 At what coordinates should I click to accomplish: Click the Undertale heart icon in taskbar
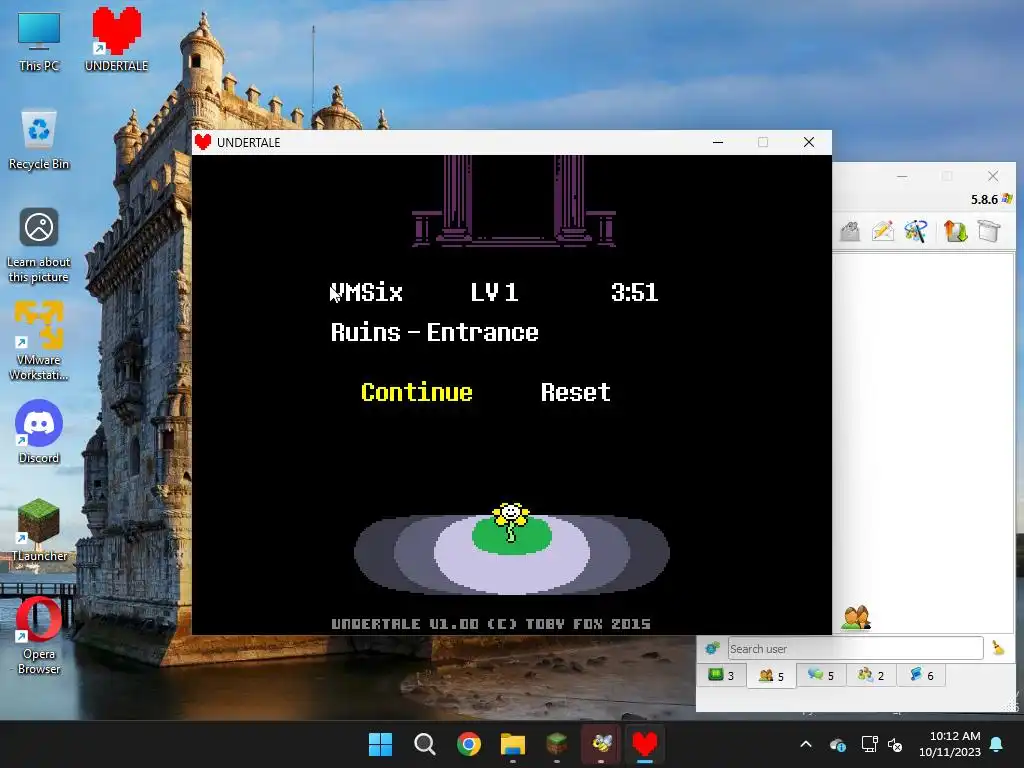645,744
